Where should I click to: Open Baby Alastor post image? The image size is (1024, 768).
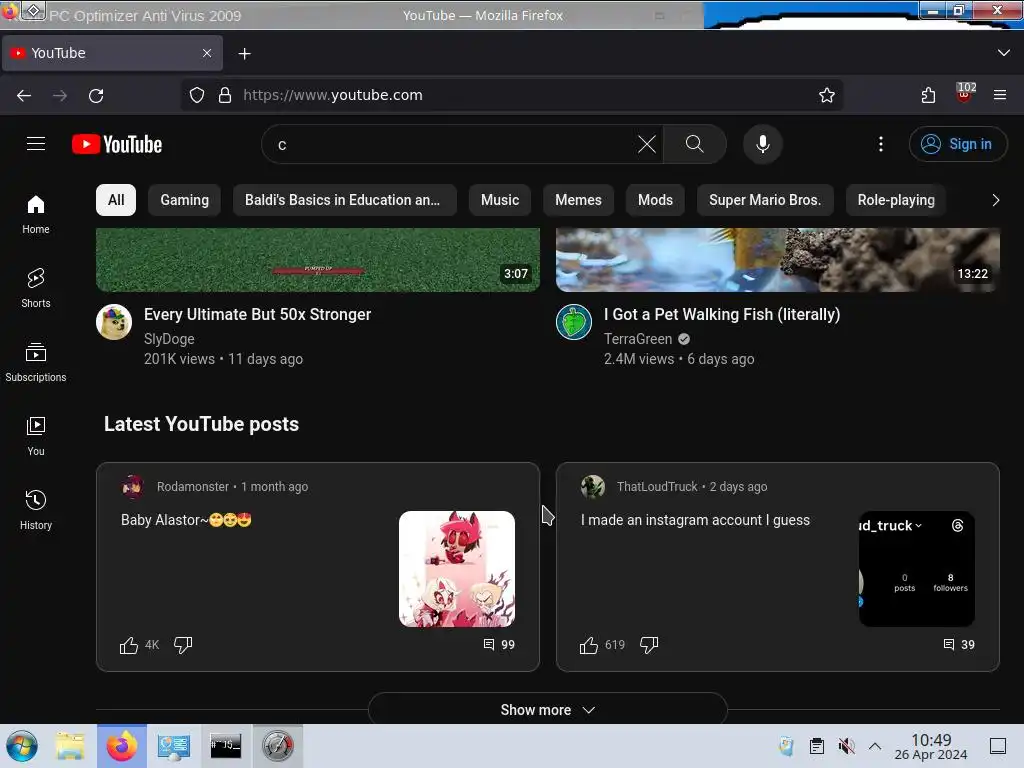[456, 569]
